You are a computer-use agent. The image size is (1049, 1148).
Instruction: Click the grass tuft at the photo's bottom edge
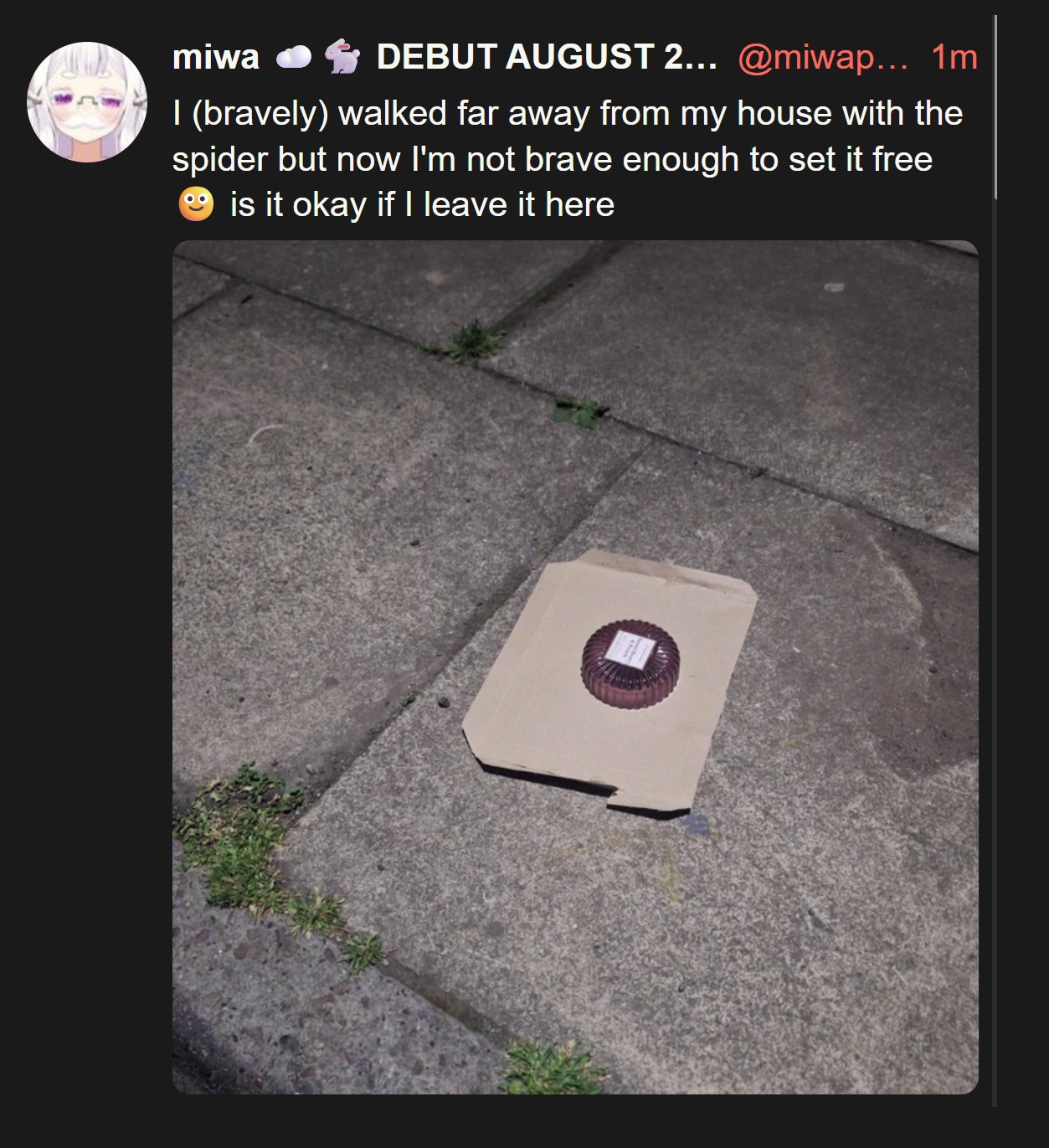coord(553,1067)
